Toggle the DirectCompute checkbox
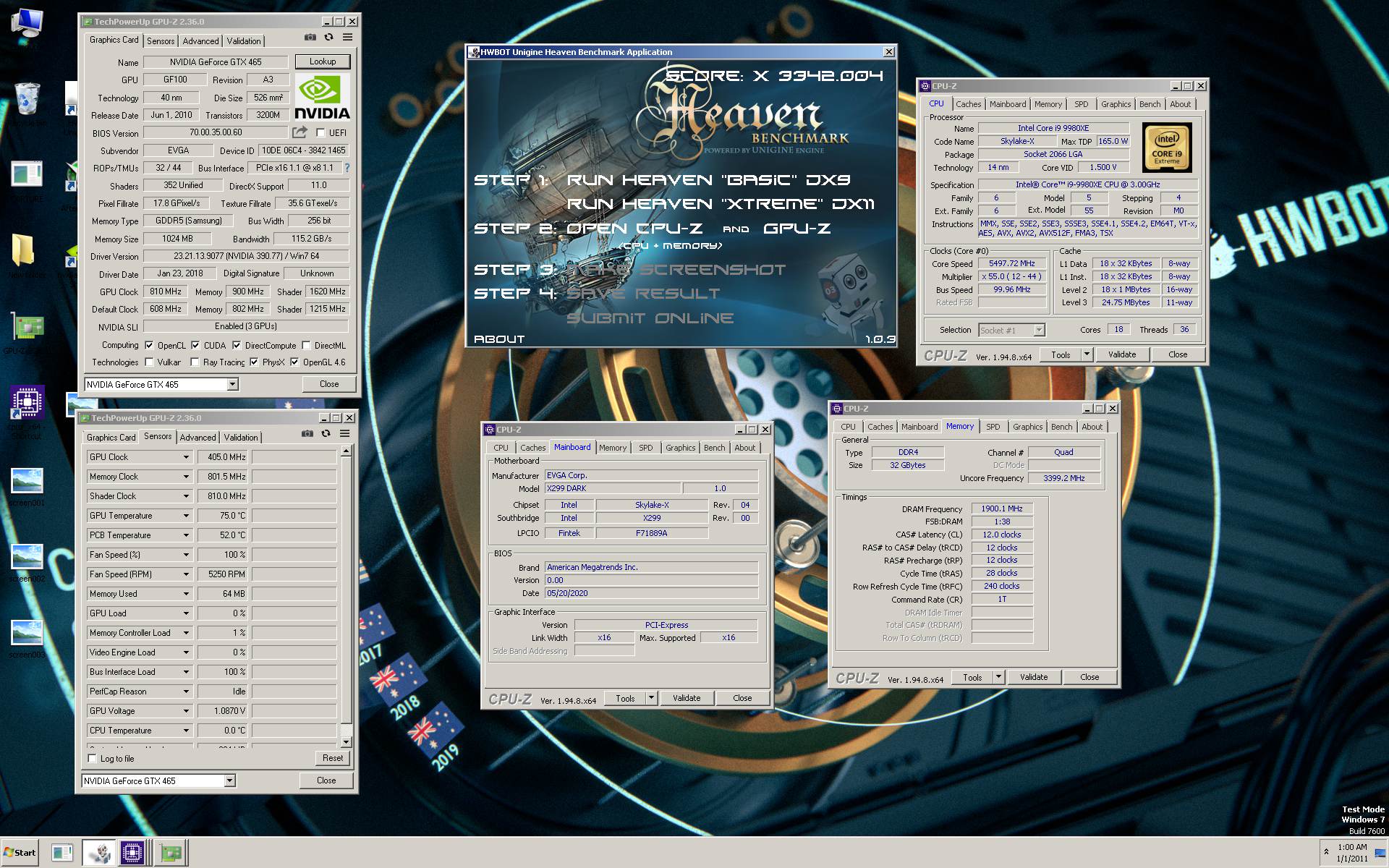The width and height of the screenshot is (1389, 868). [237, 345]
